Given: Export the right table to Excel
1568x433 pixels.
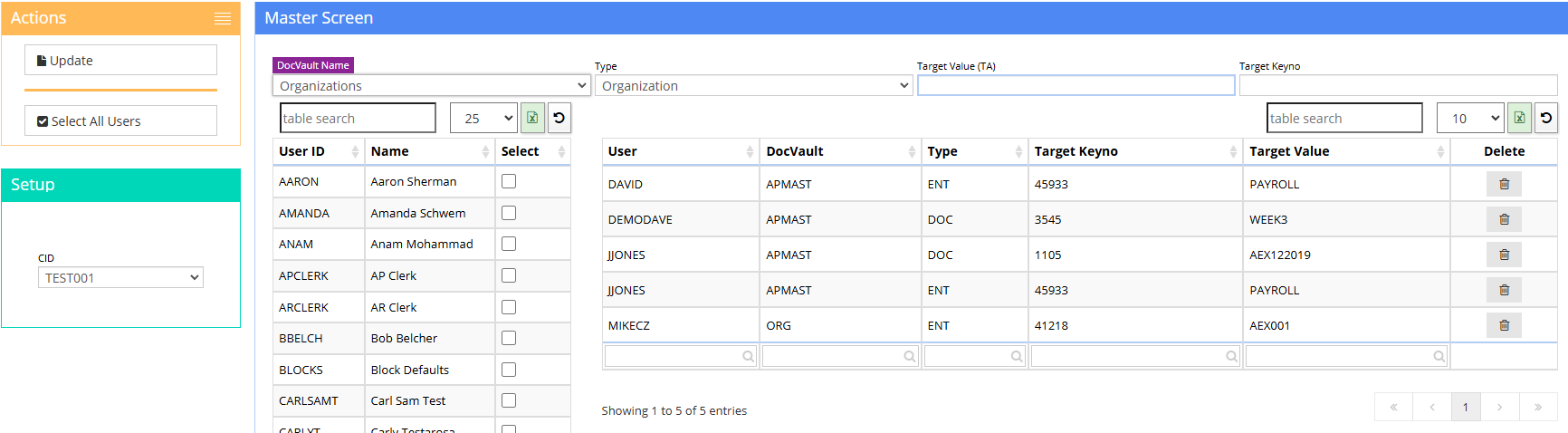Looking at the screenshot, I should pos(1519,118).
